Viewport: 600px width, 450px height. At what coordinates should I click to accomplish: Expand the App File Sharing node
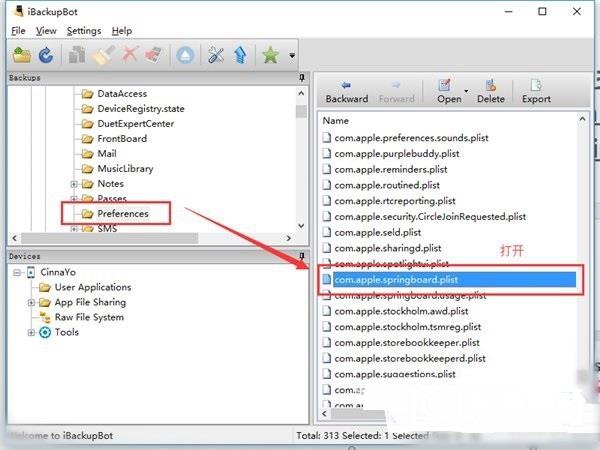pyautogui.click(x=32, y=302)
